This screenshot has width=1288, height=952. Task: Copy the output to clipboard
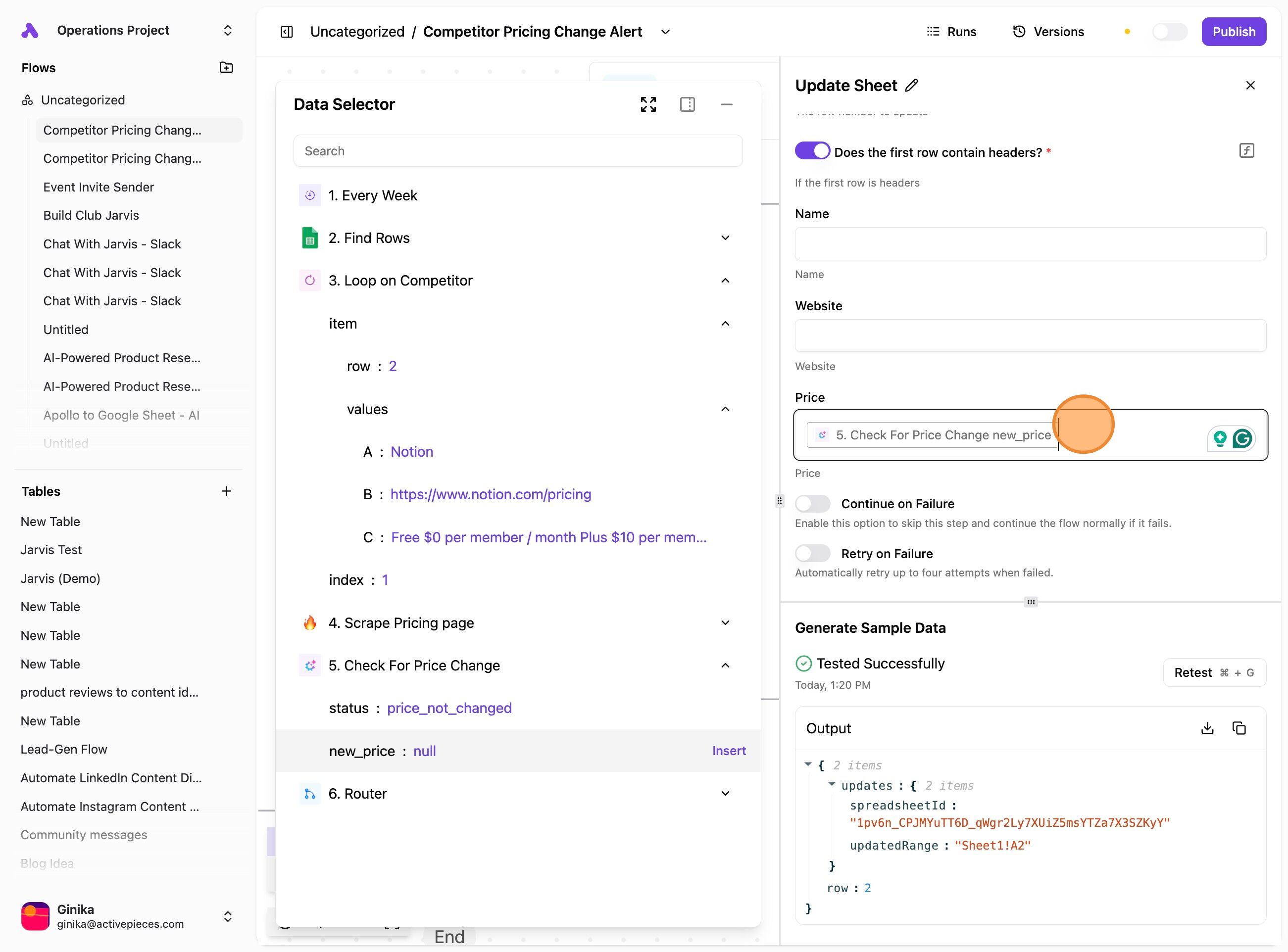[1239, 728]
